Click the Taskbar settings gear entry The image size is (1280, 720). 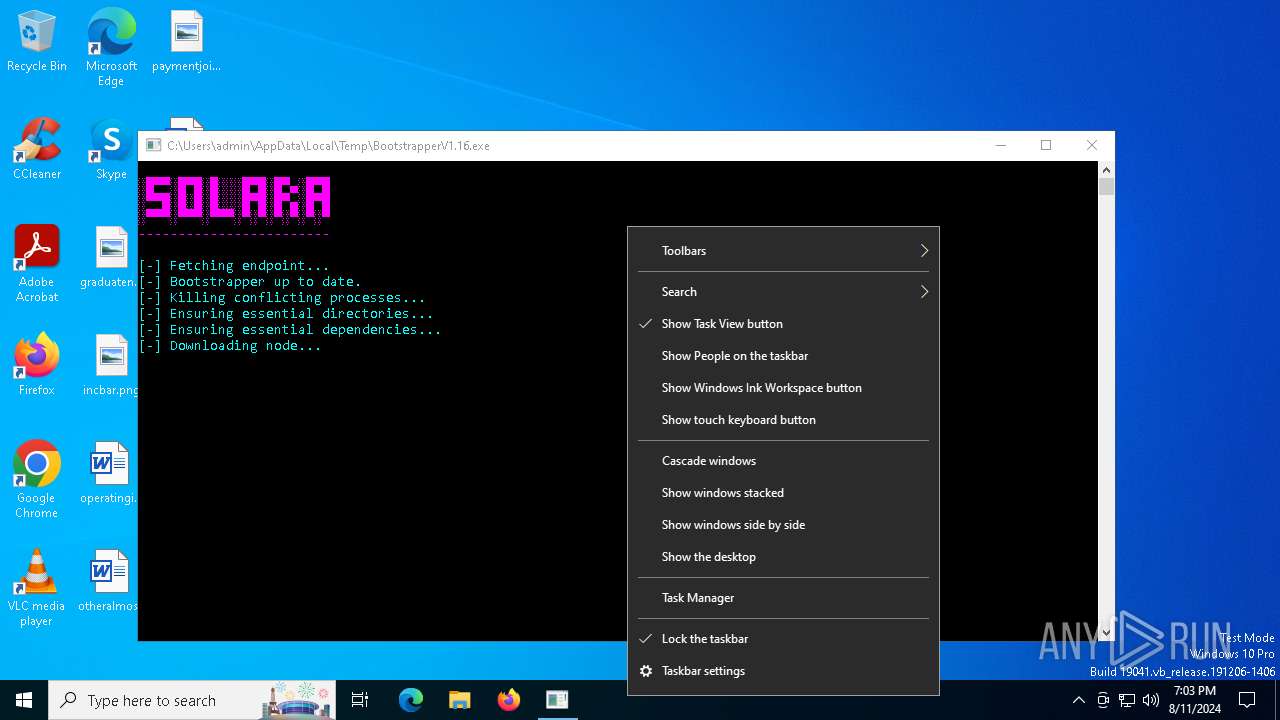pos(784,671)
